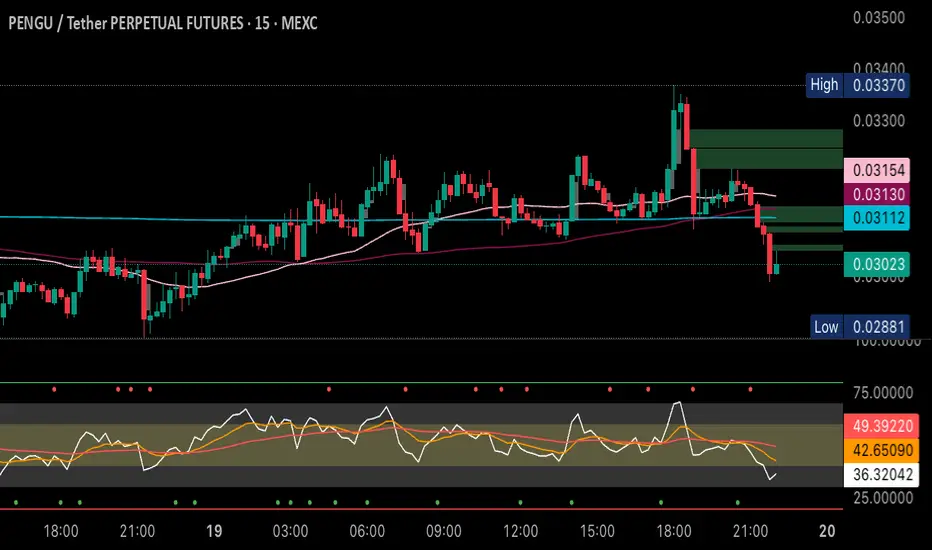Click the 03:00 time axis label

pyautogui.click(x=290, y=531)
